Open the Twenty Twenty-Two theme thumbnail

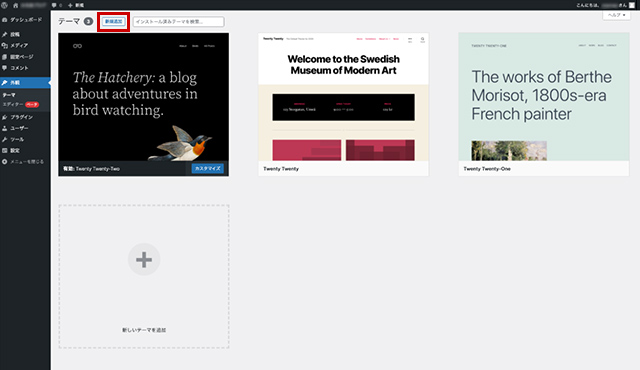pyautogui.click(x=143, y=97)
